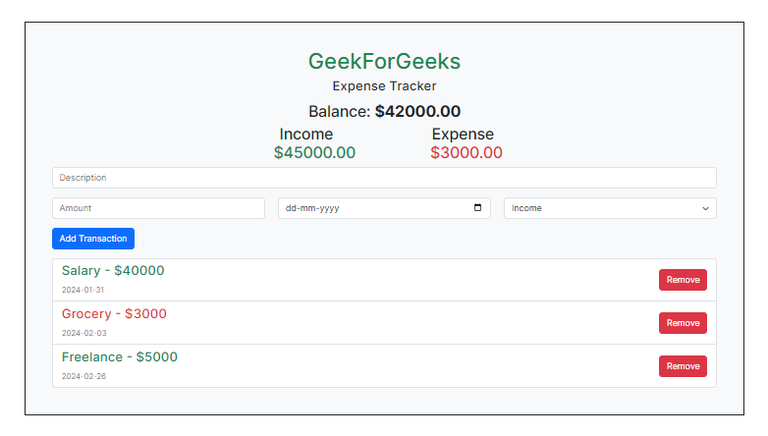The width and height of the screenshot is (768, 436).
Task: Select the dd-mm-yyyy date text box
Action: pyautogui.click(x=370, y=208)
